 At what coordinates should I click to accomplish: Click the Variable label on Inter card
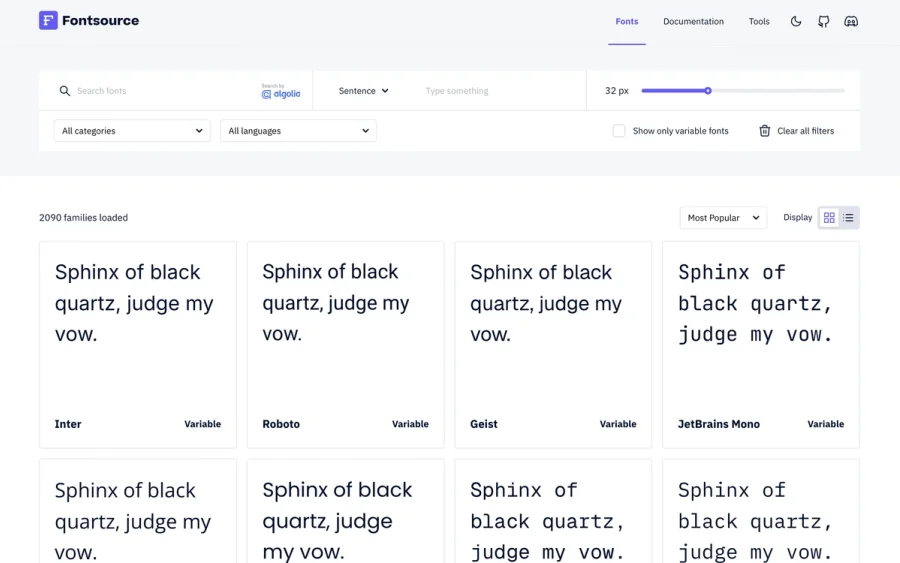[x=203, y=424]
